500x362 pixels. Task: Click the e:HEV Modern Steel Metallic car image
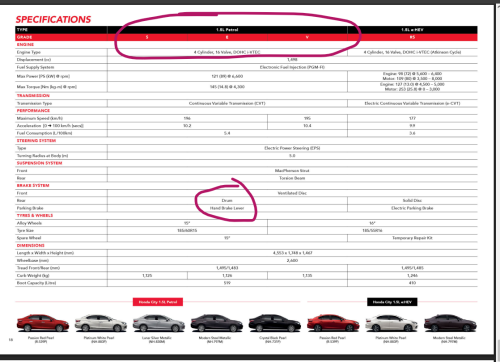(x=450, y=323)
